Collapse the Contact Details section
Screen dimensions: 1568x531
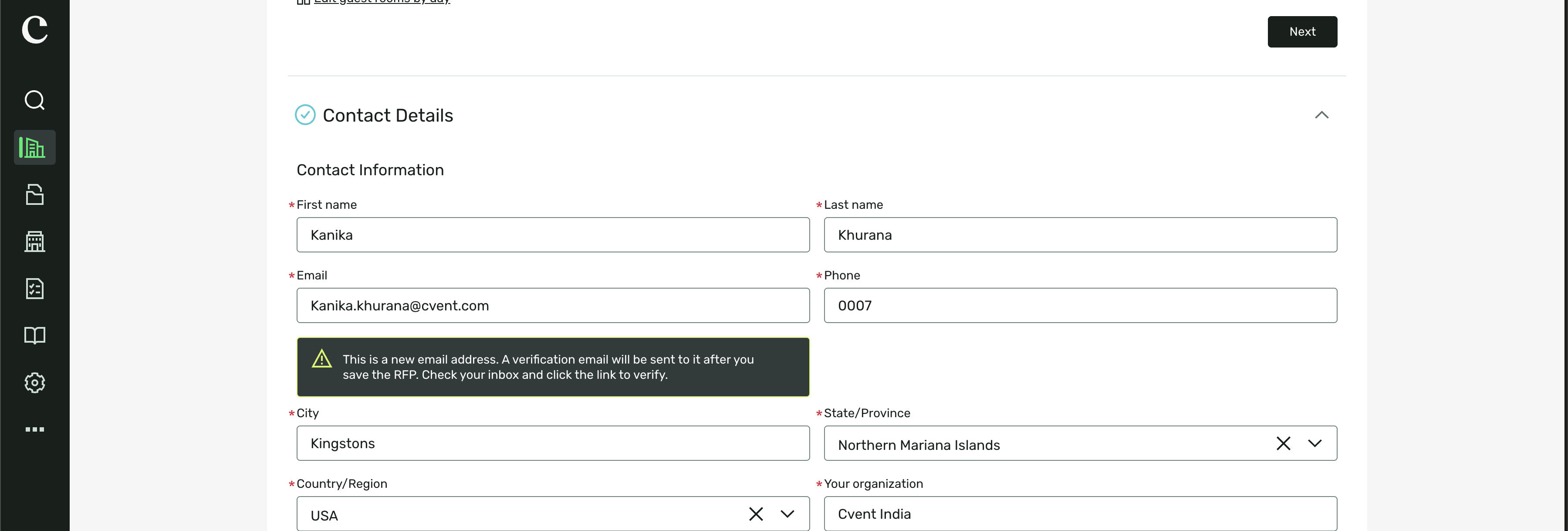pos(1321,115)
